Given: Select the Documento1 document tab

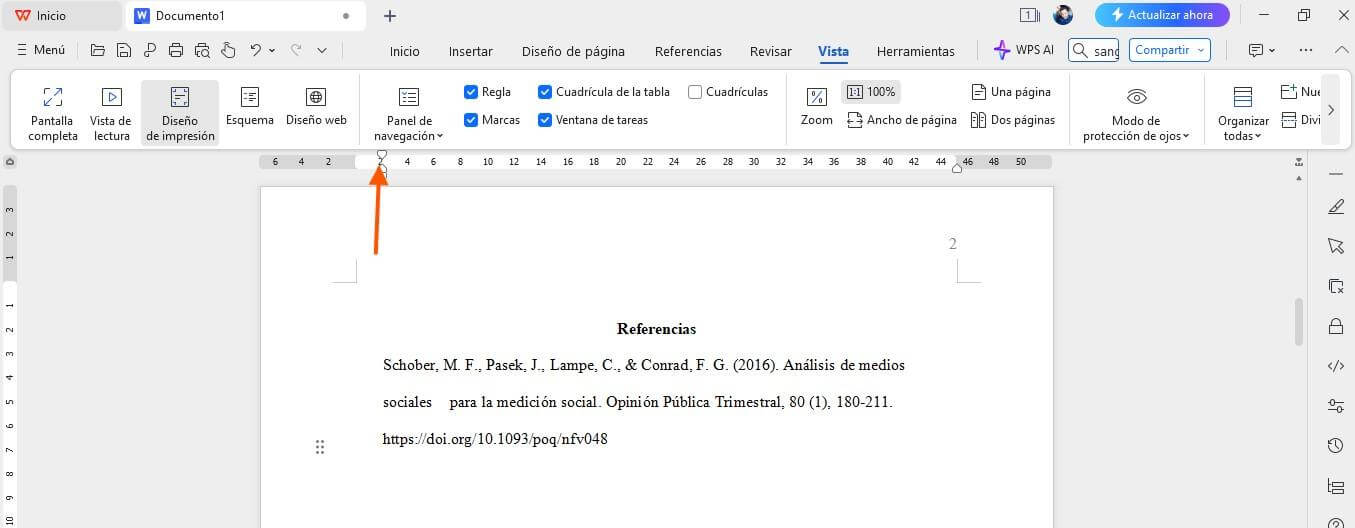Looking at the screenshot, I should point(243,15).
